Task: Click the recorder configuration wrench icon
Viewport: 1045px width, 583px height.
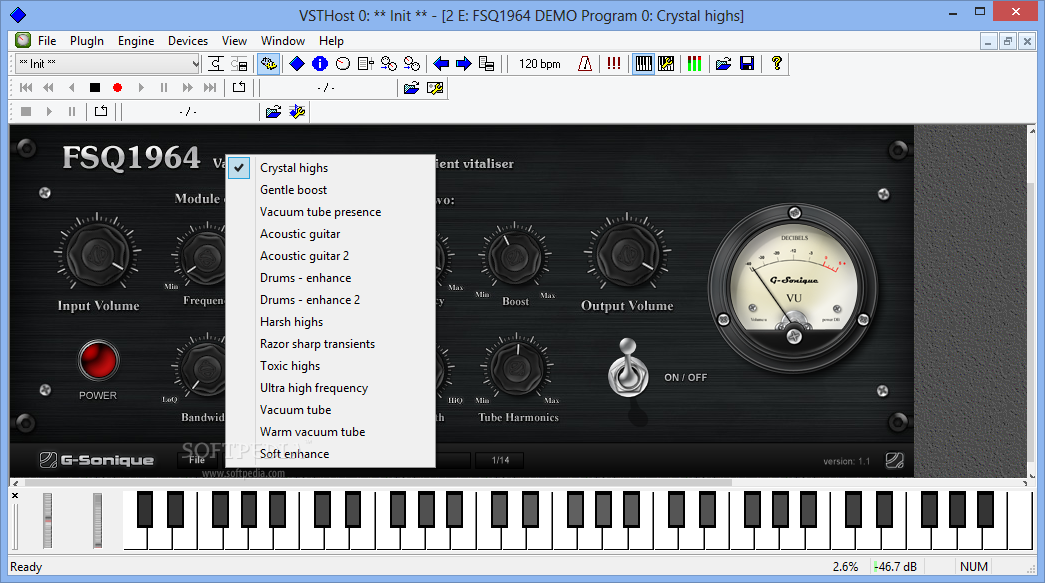Action: (435, 88)
